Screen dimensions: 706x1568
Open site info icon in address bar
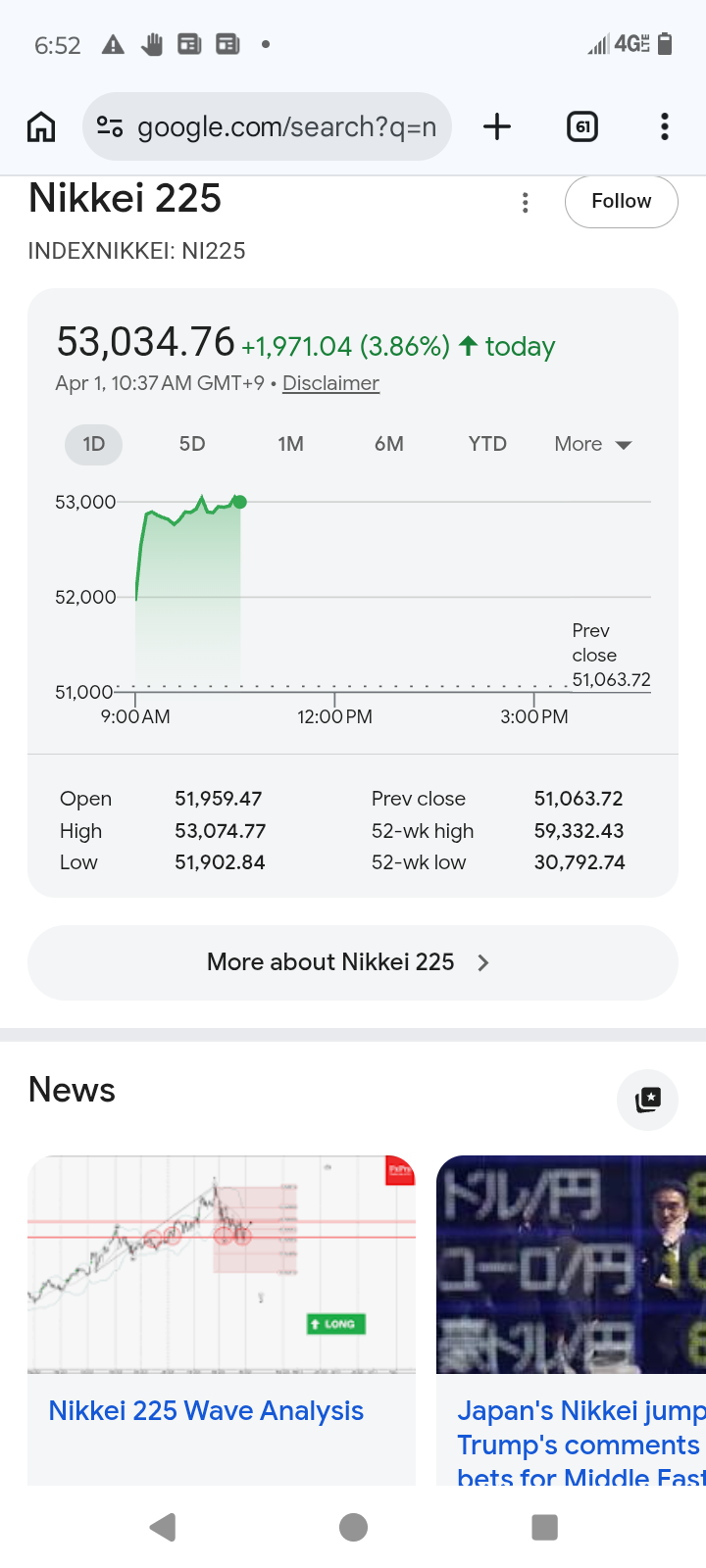[110, 126]
